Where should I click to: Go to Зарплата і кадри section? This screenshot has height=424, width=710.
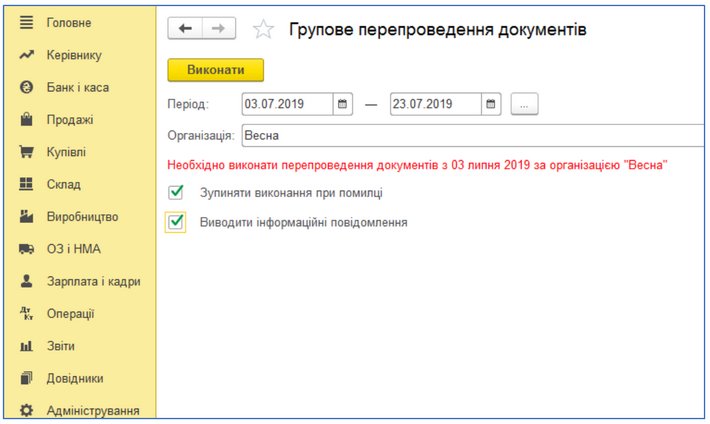93,281
